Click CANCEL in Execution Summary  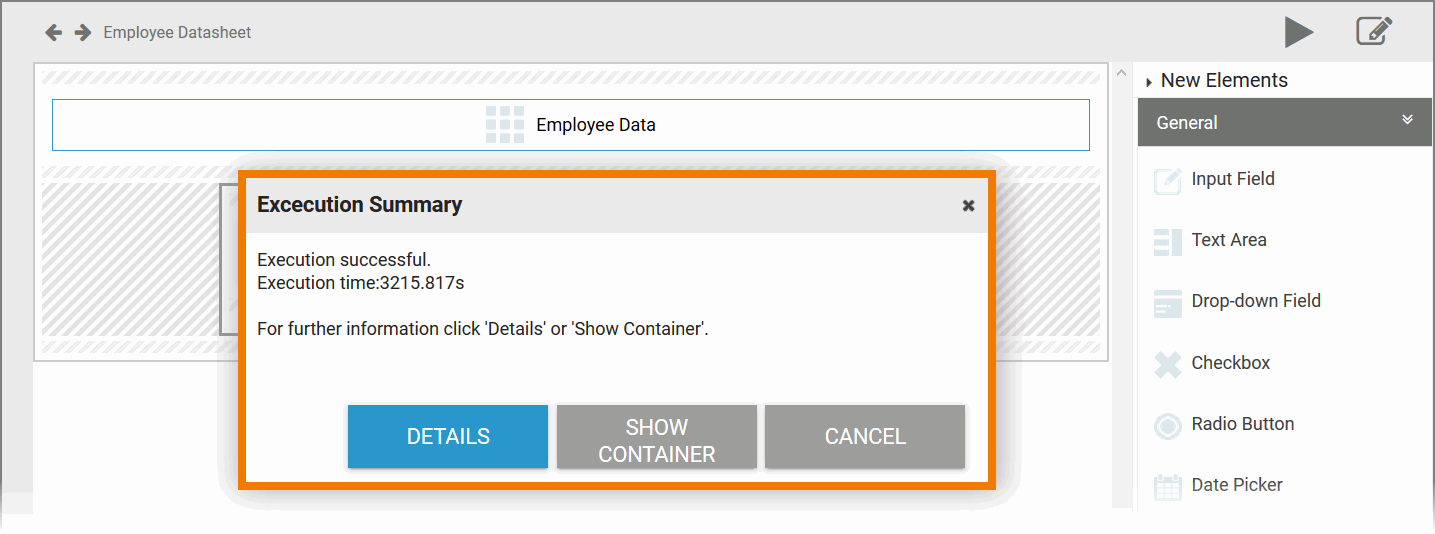pyautogui.click(x=865, y=437)
